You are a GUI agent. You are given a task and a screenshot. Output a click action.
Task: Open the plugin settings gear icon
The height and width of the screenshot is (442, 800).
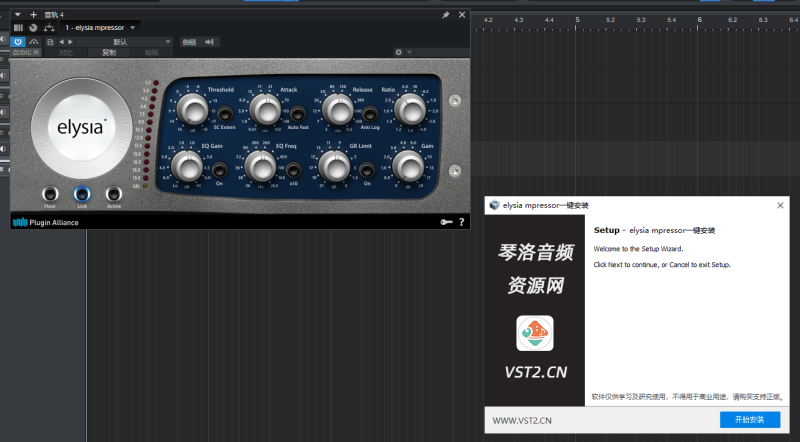tap(398, 52)
